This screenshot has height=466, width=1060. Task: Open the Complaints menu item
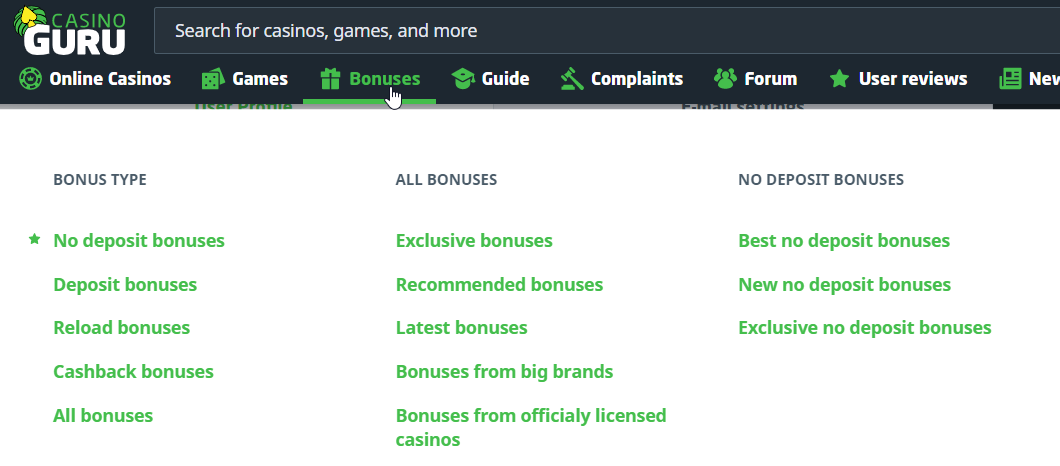pyautogui.click(x=636, y=79)
